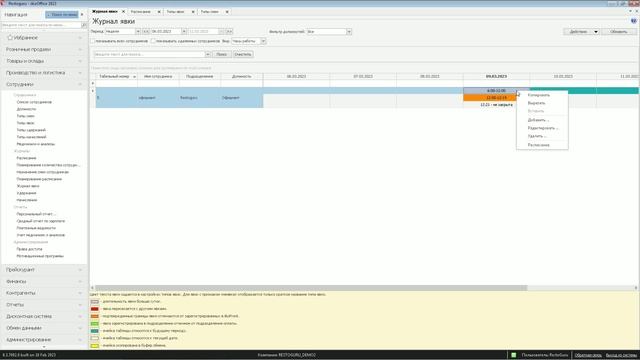
Task: Click the right arrow of the horizontal scrollbar
Action: tap(636, 288)
